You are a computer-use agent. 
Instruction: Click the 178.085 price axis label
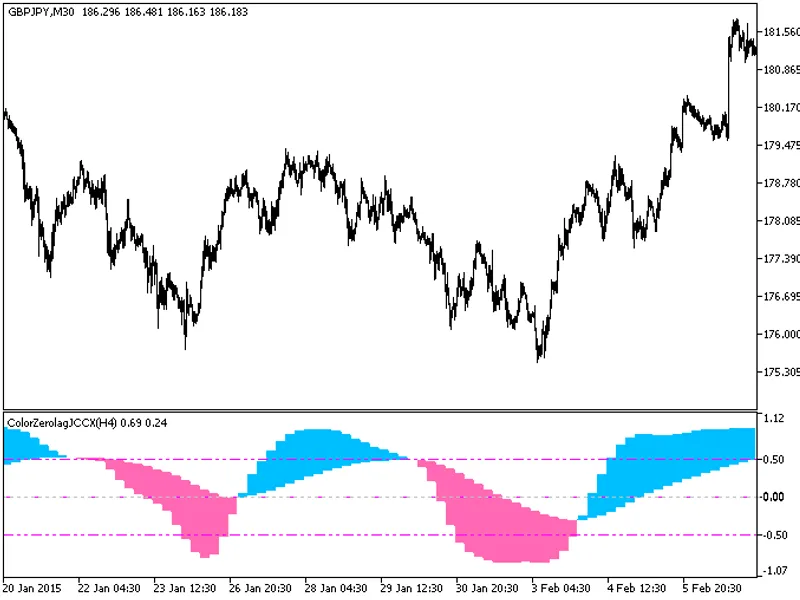click(x=781, y=220)
